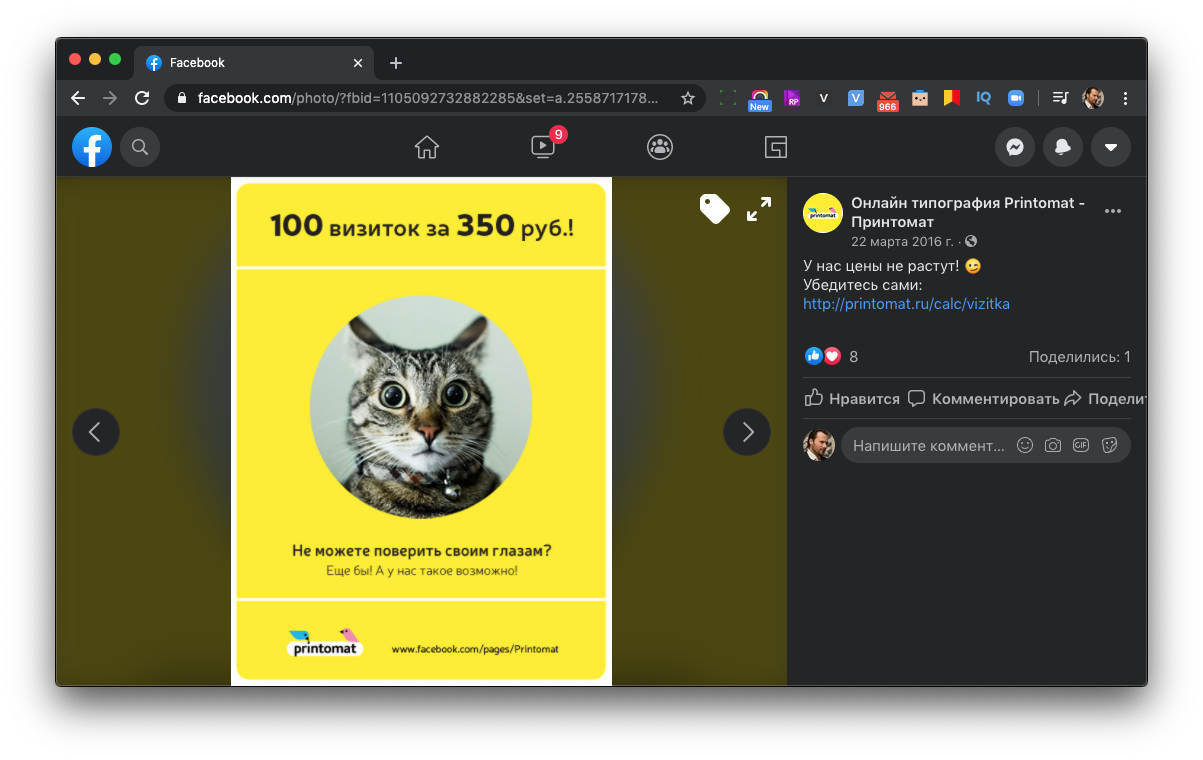The width and height of the screenshot is (1203, 760).
Task: Open the 22 марта 2016 г. timestamp
Action: [904, 242]
